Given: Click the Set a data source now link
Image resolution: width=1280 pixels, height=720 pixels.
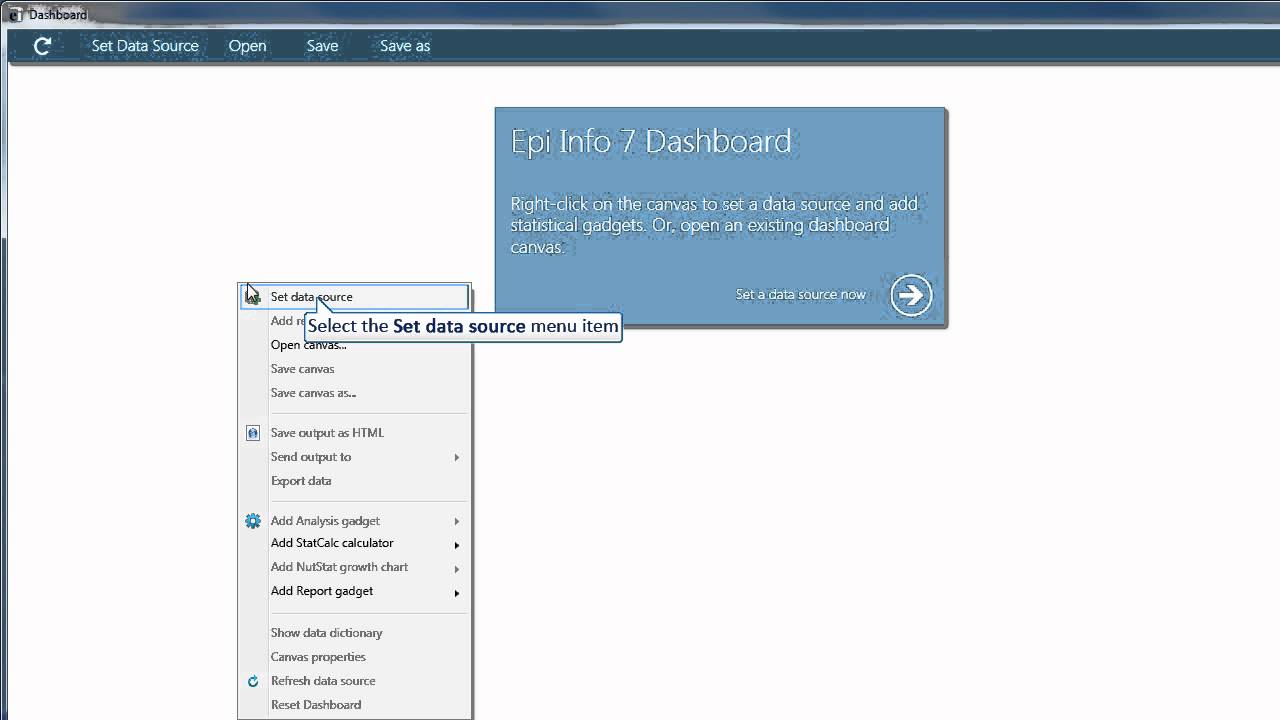Looking at the screenshot, I should pyautogui.click(x=801, y=295).
